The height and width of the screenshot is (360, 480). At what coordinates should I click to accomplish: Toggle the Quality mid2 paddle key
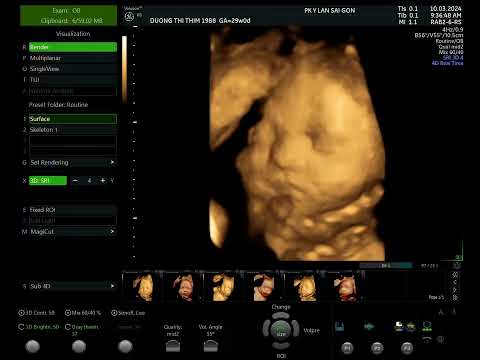point(173,346)
